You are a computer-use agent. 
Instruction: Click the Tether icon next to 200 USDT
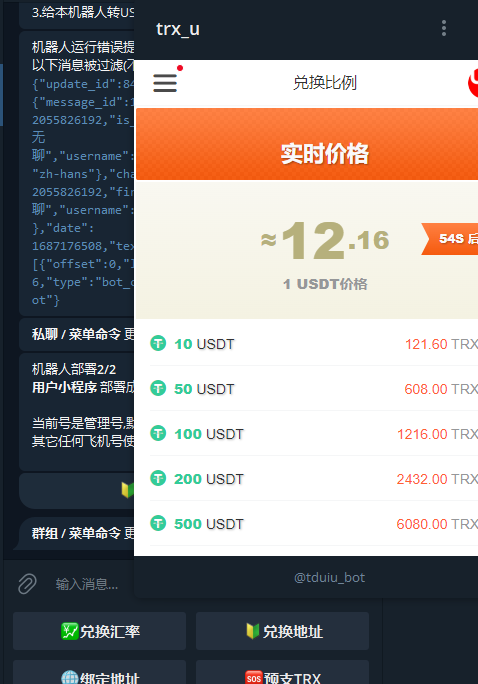coord(158,479)
